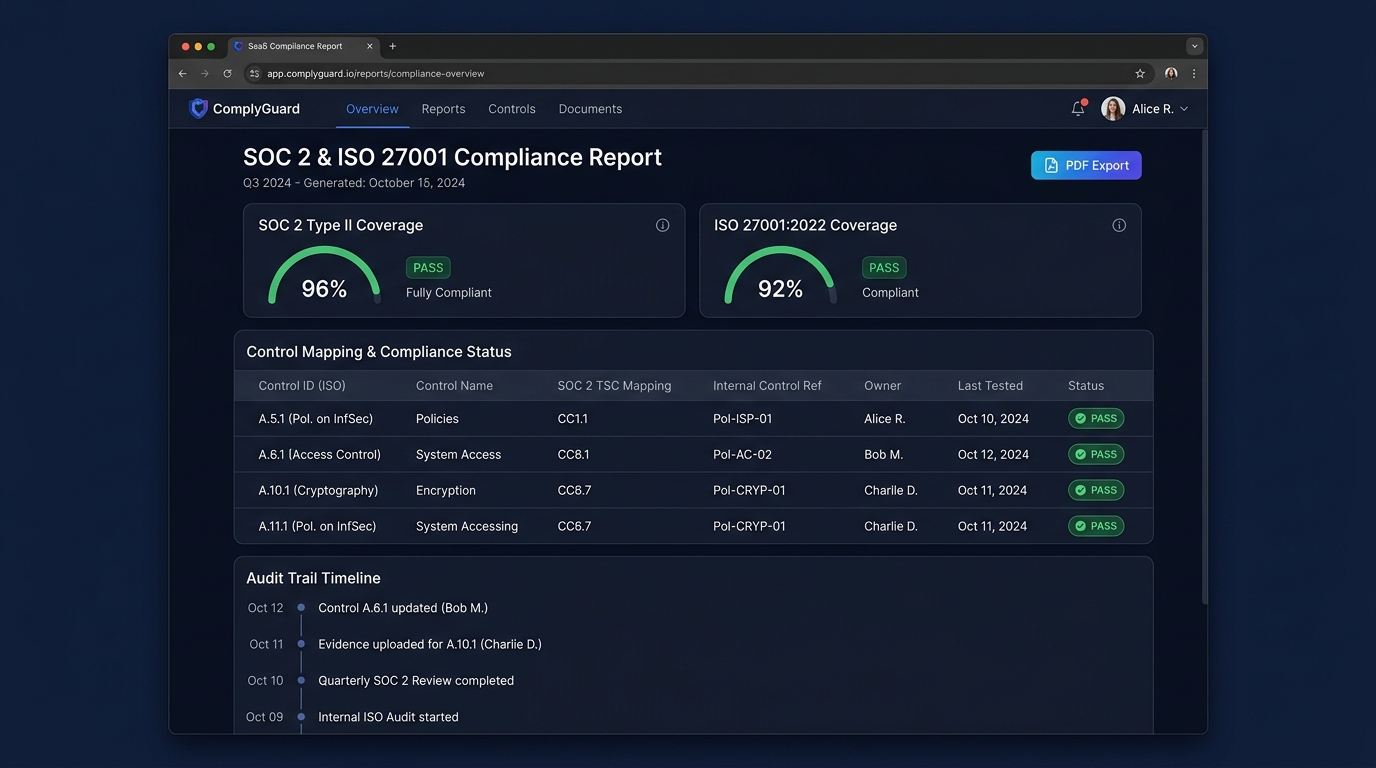This screenshot has height=768, width=1376.
Task: Click the 'System Accessing' control name cell
Action: [467, 526]
